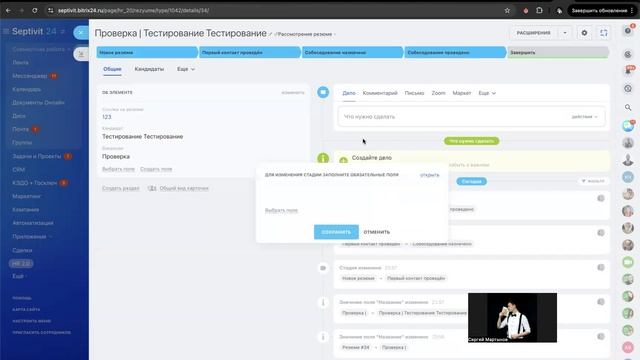640x360 pixels.
Task: Click Создать раздел link
Action: (120, 188)
